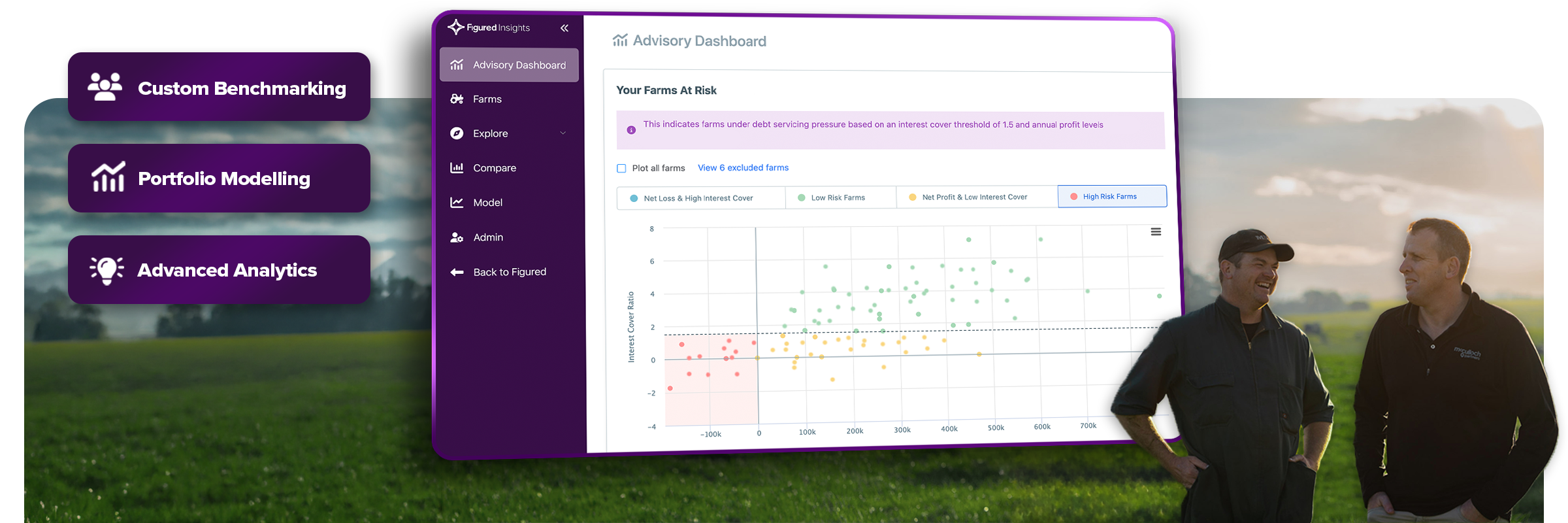
Task: Click the Farms tractor icon
Action: tap(457, 99)
